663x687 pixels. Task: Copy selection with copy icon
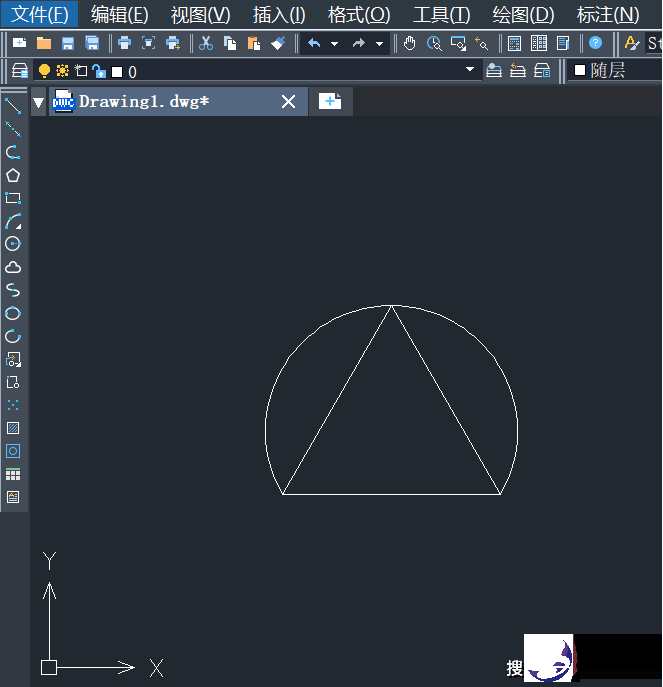(230, 43)
